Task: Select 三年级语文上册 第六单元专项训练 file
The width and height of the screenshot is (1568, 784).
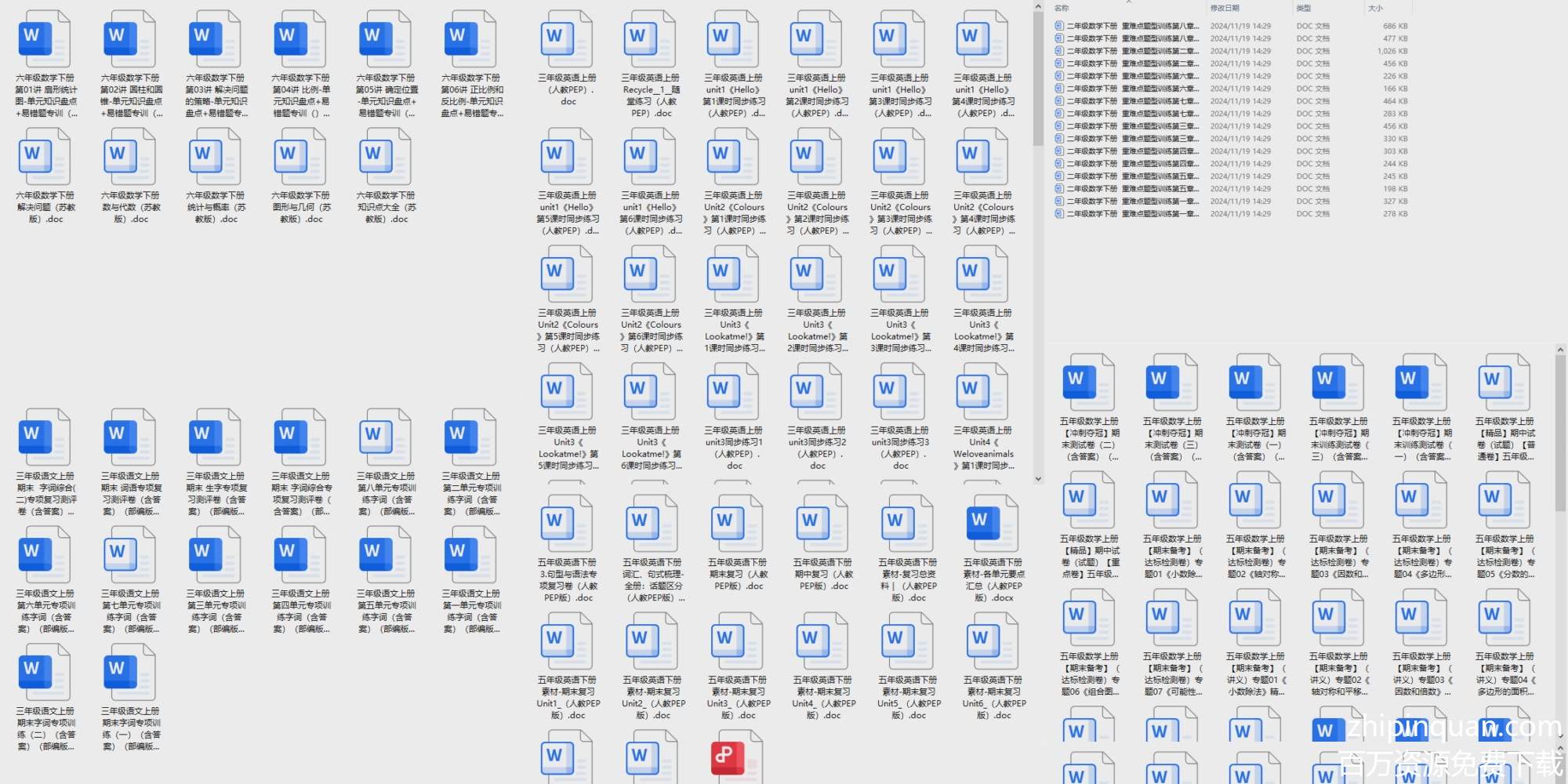Action: tap(45, 580)
